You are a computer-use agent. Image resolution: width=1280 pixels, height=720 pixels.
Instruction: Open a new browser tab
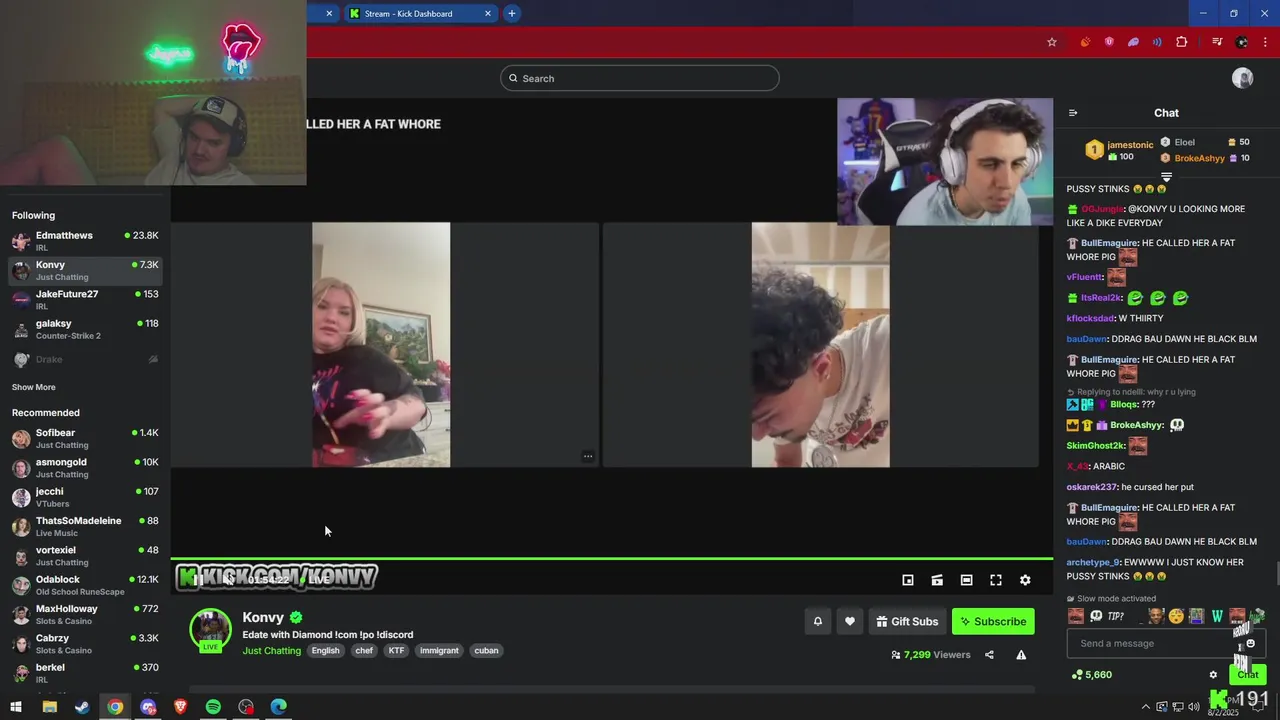click(512, 13)
